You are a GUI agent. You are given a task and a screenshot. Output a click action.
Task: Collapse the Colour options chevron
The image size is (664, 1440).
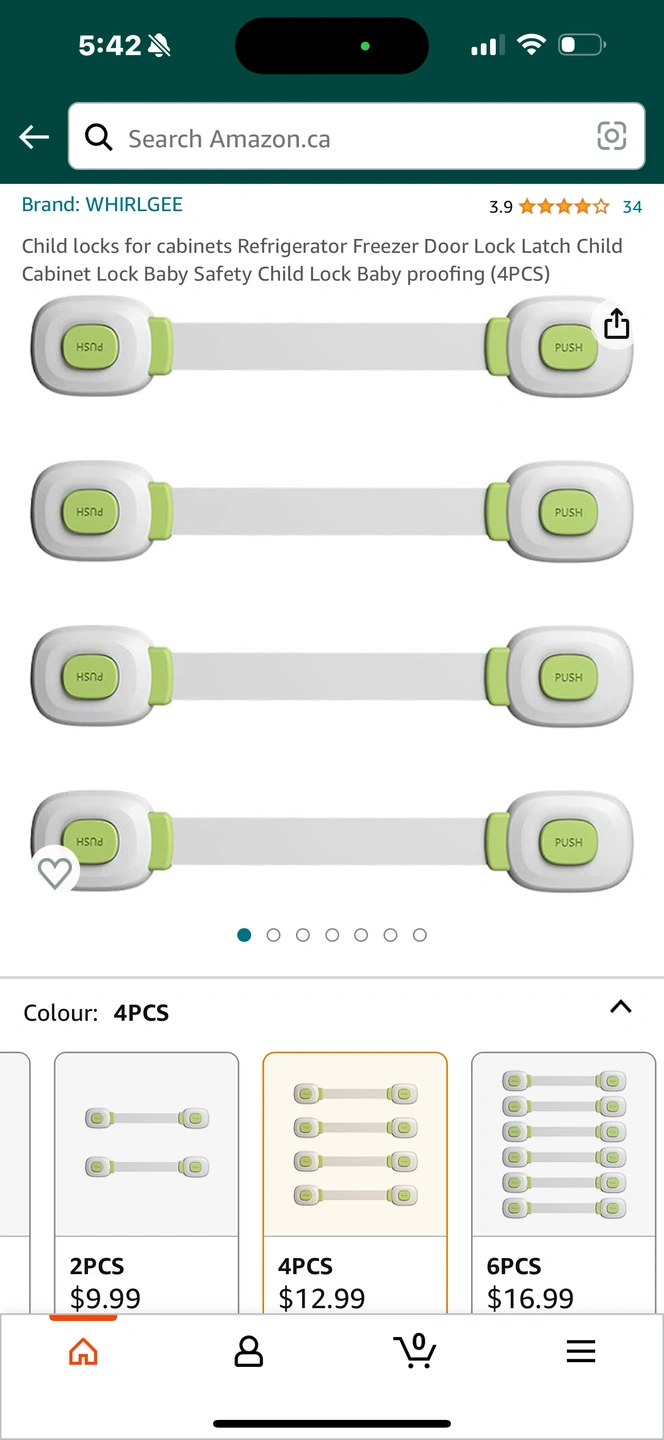[x=620, y=1007]
